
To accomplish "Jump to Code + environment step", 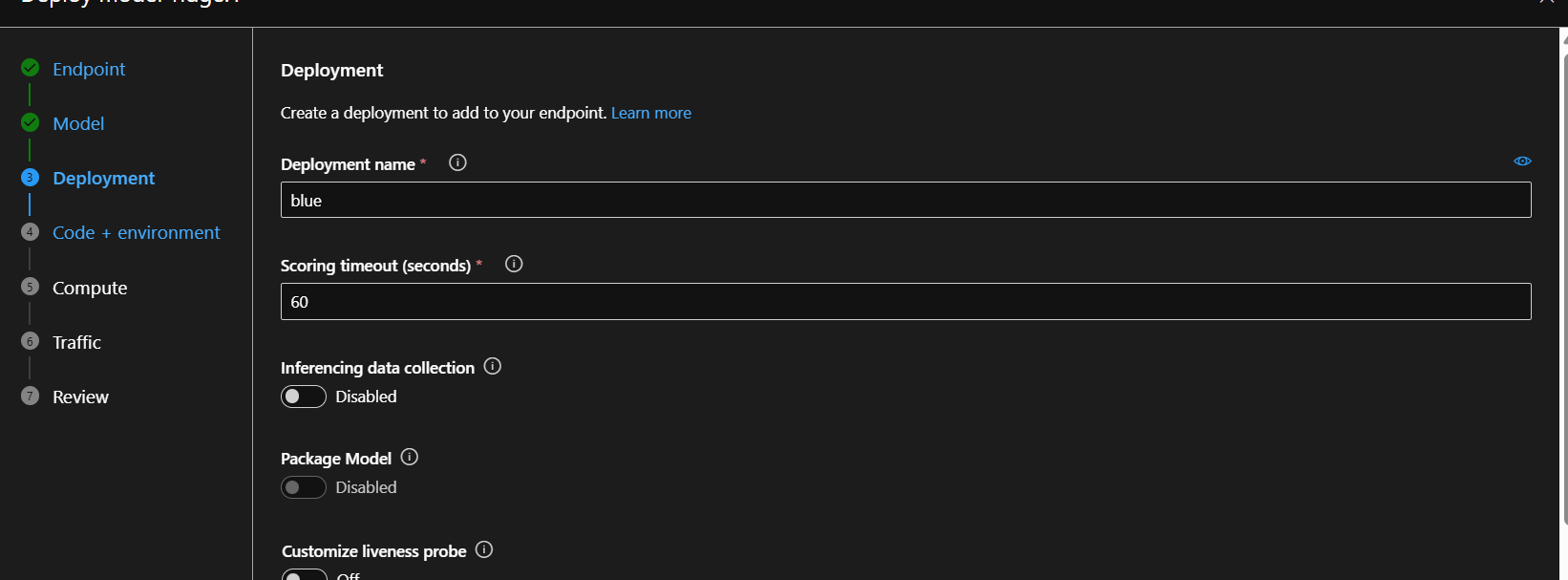I will (x=136, y=232).
